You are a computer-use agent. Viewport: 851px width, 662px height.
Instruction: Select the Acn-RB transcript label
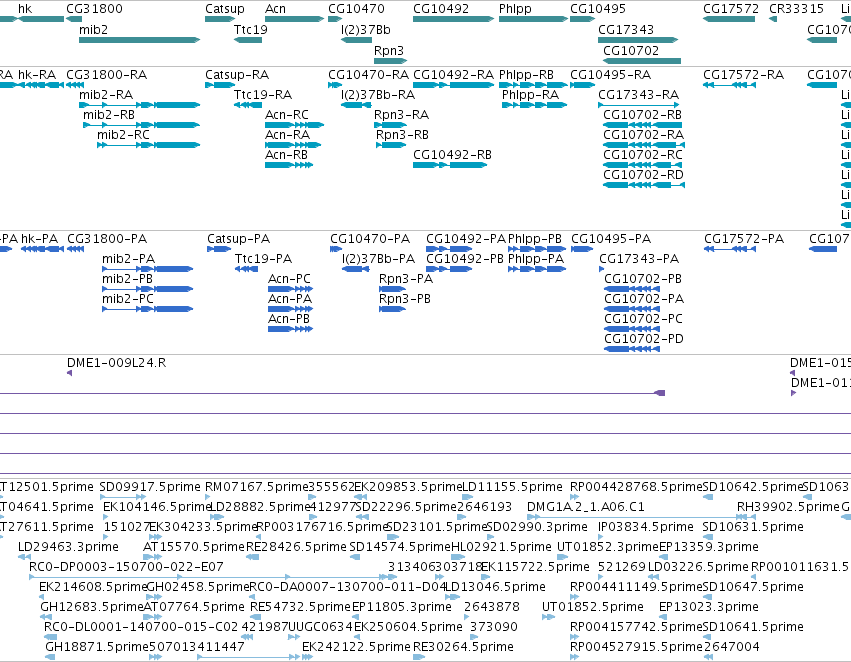pos(286,155)
